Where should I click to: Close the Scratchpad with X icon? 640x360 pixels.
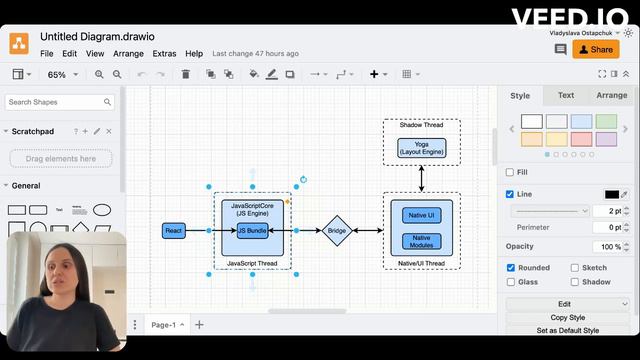[x=109, y=131]
